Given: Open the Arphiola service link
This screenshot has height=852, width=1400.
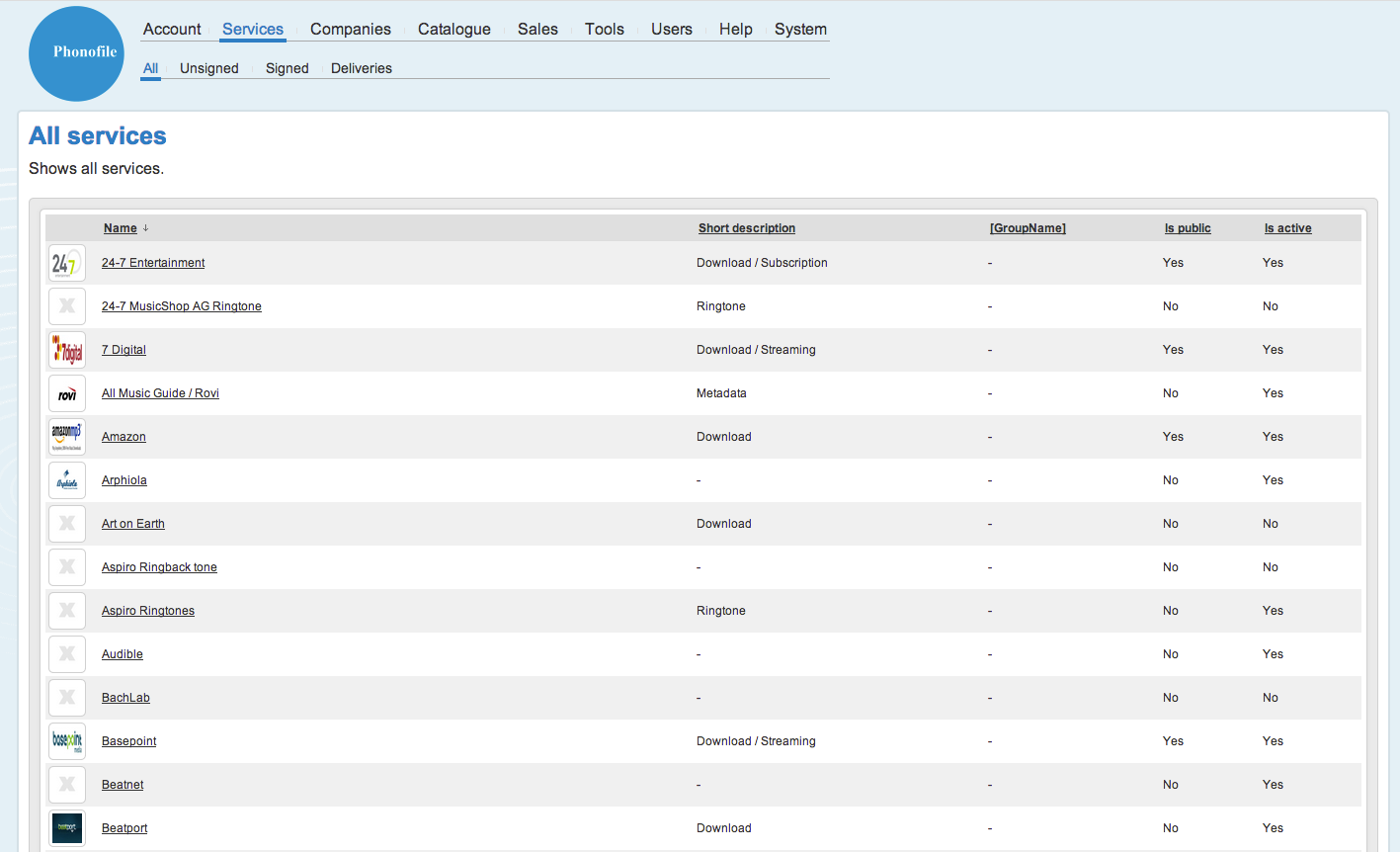Looking at the screenshot, I should pos(124,480).
